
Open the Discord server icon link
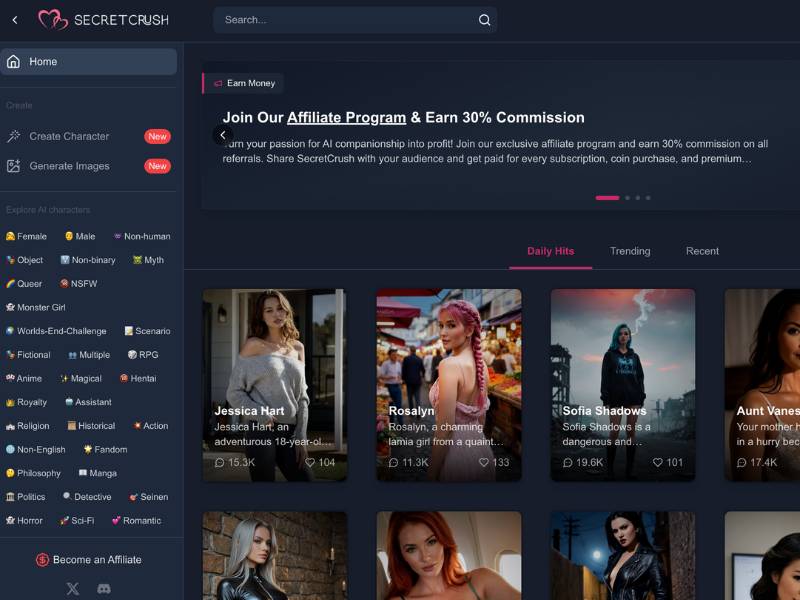(x=103, y=589)
